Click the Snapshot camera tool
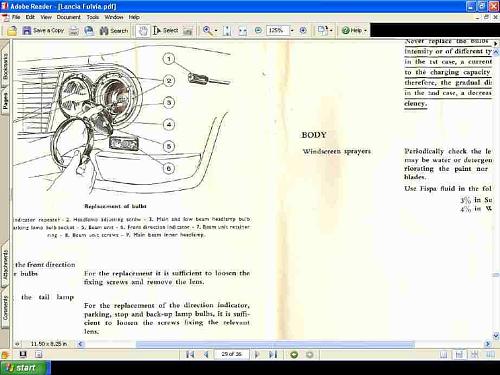This screenshot has width=500, height=375. pos(188,31)
